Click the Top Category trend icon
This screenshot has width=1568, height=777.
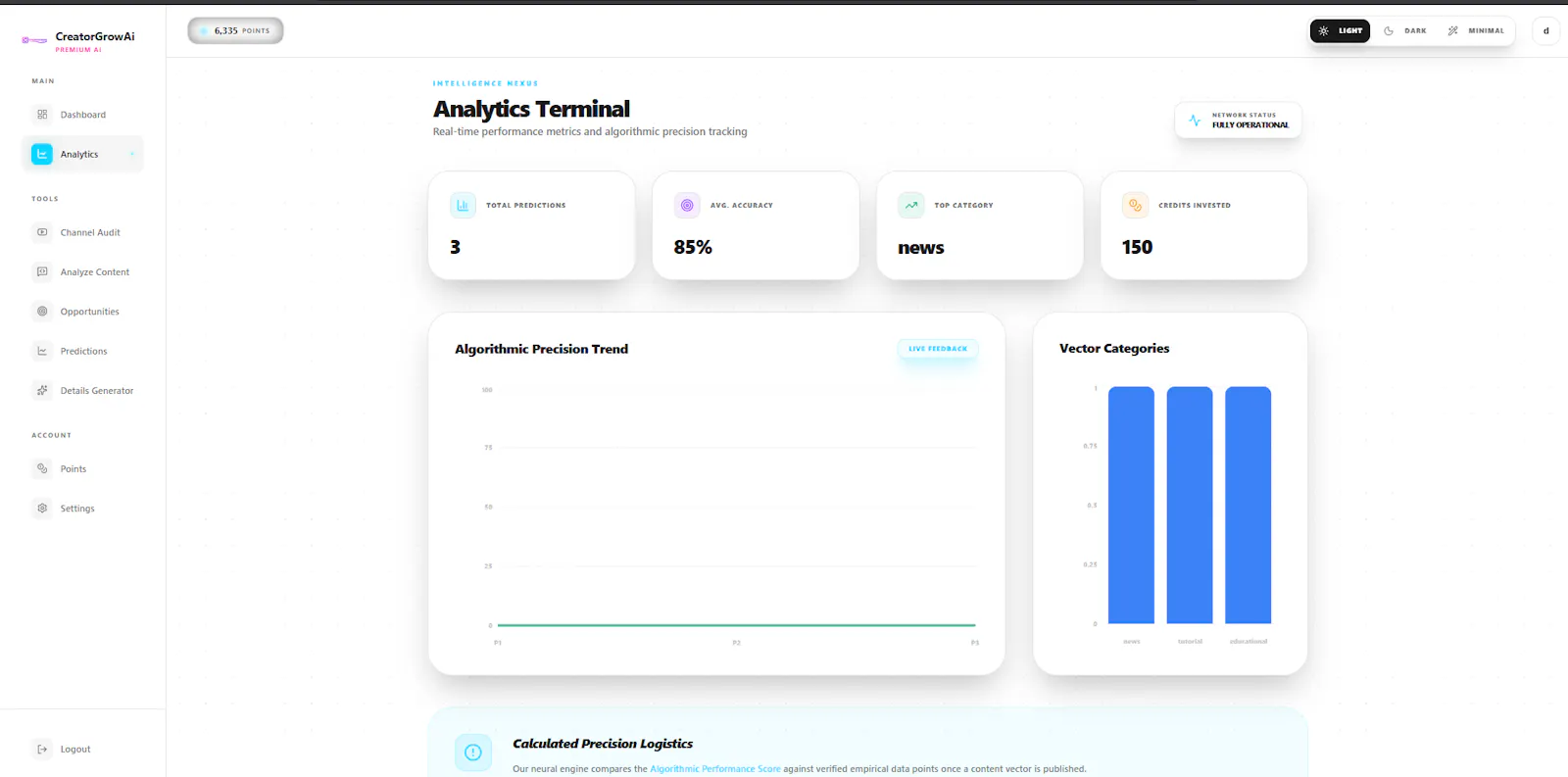tap(911, 205)
